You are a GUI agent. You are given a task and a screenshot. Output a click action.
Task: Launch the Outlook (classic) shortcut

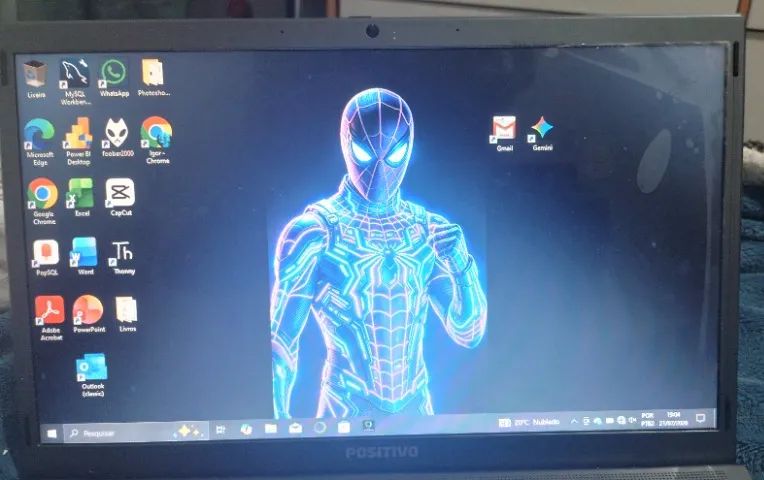click(93, 375)
